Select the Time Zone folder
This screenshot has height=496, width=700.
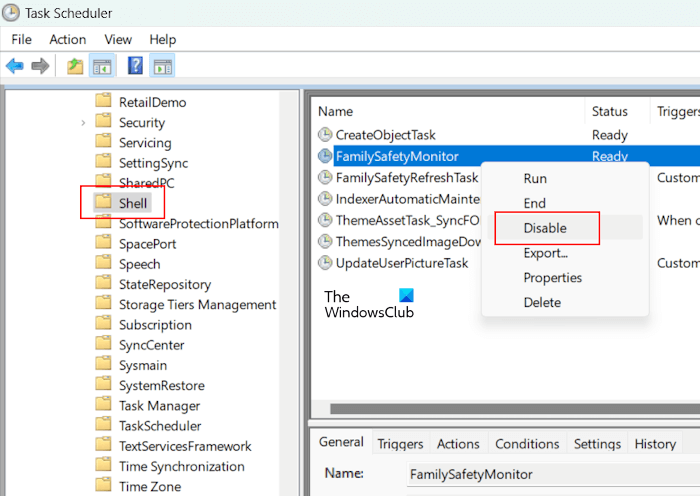pos(150,487)
